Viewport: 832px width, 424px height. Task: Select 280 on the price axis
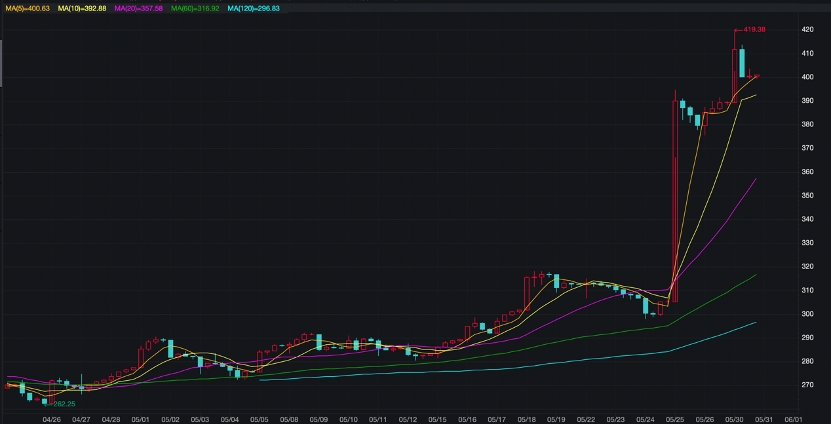[x=808, y=361]
